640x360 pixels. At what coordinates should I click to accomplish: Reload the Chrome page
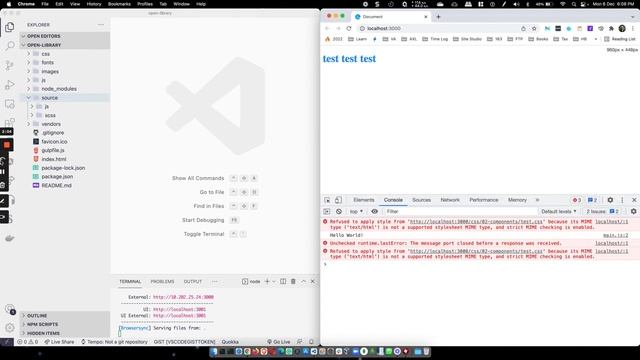(349, 29)
